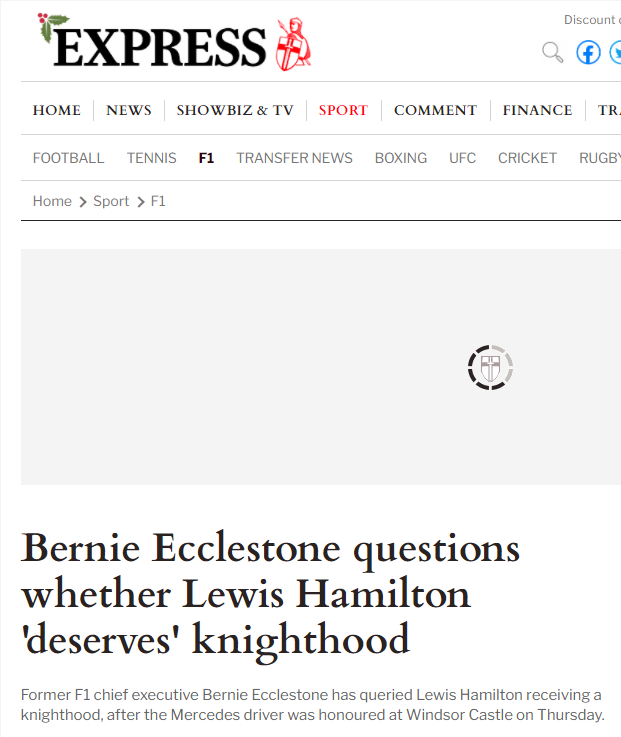621x737 pixels.
Task: Open the Home menu item
Action: click(57, 110)
